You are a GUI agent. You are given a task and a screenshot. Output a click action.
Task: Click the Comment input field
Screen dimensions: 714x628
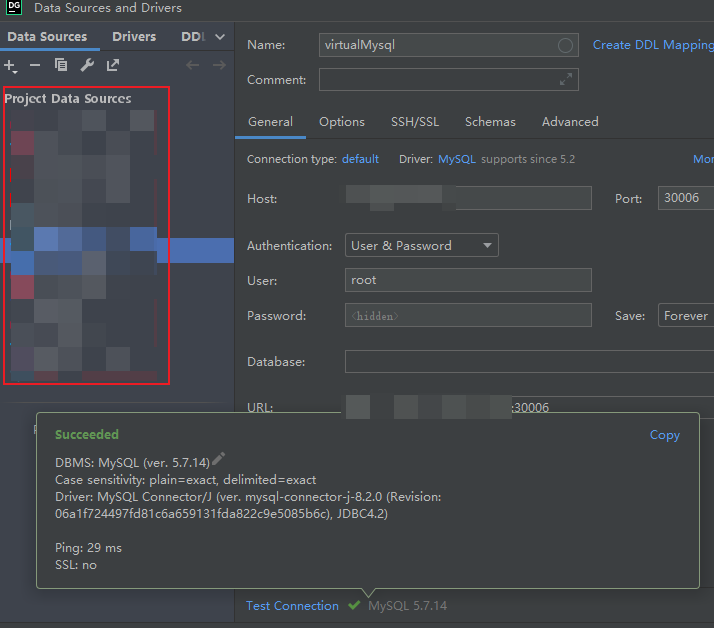[449, 80]
